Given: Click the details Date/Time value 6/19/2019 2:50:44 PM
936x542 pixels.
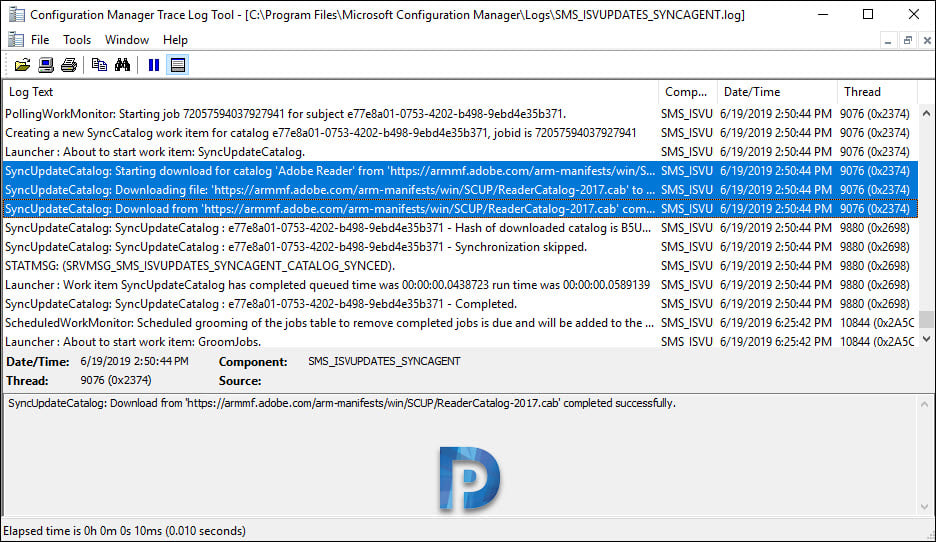Looking at the screenshot, I should coord(134,361).
